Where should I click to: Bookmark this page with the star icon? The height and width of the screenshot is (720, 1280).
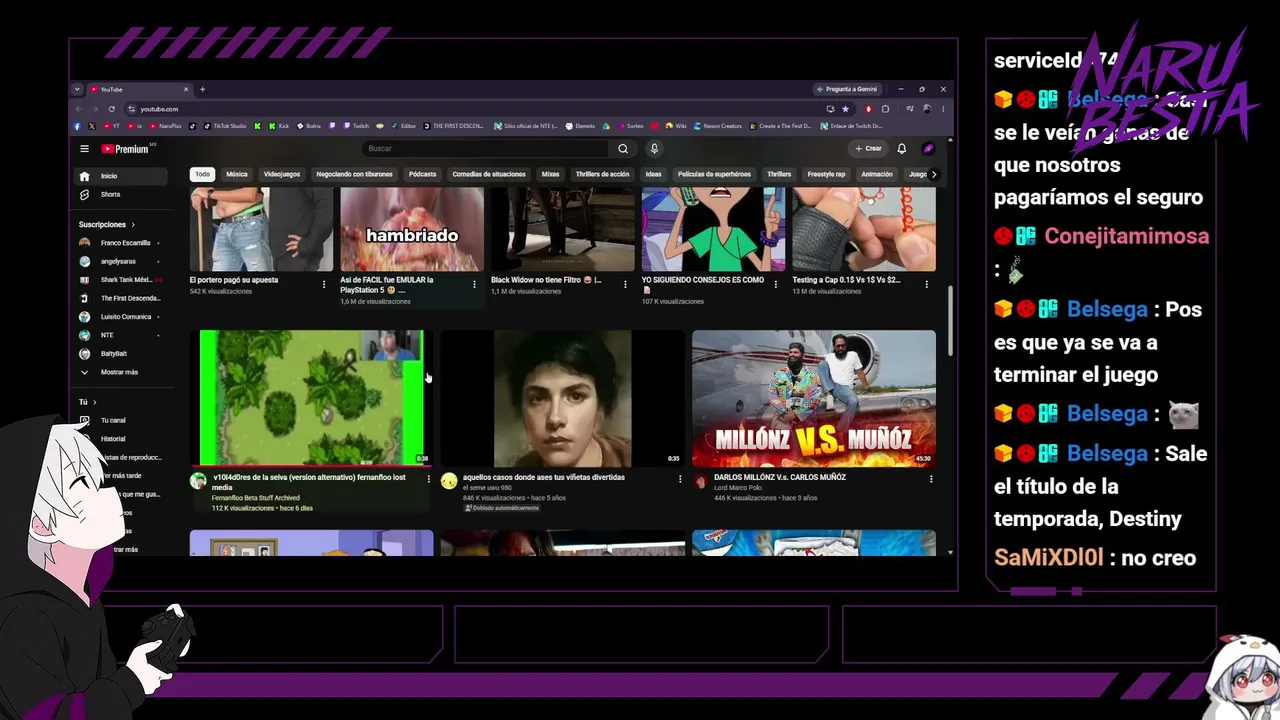click(845, 109)
